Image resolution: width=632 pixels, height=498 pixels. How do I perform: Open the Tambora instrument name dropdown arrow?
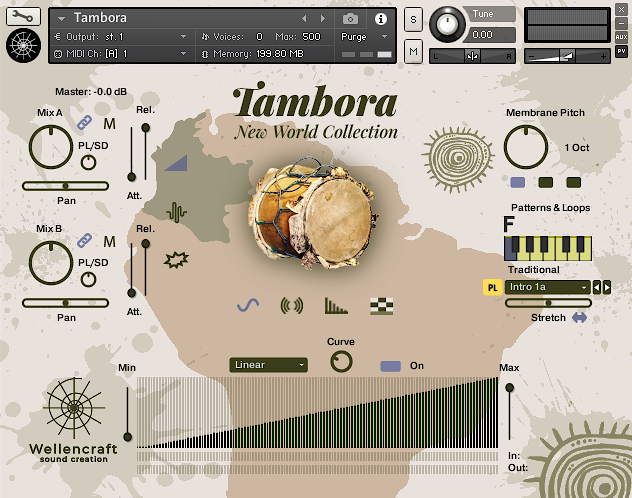(61, 19)
